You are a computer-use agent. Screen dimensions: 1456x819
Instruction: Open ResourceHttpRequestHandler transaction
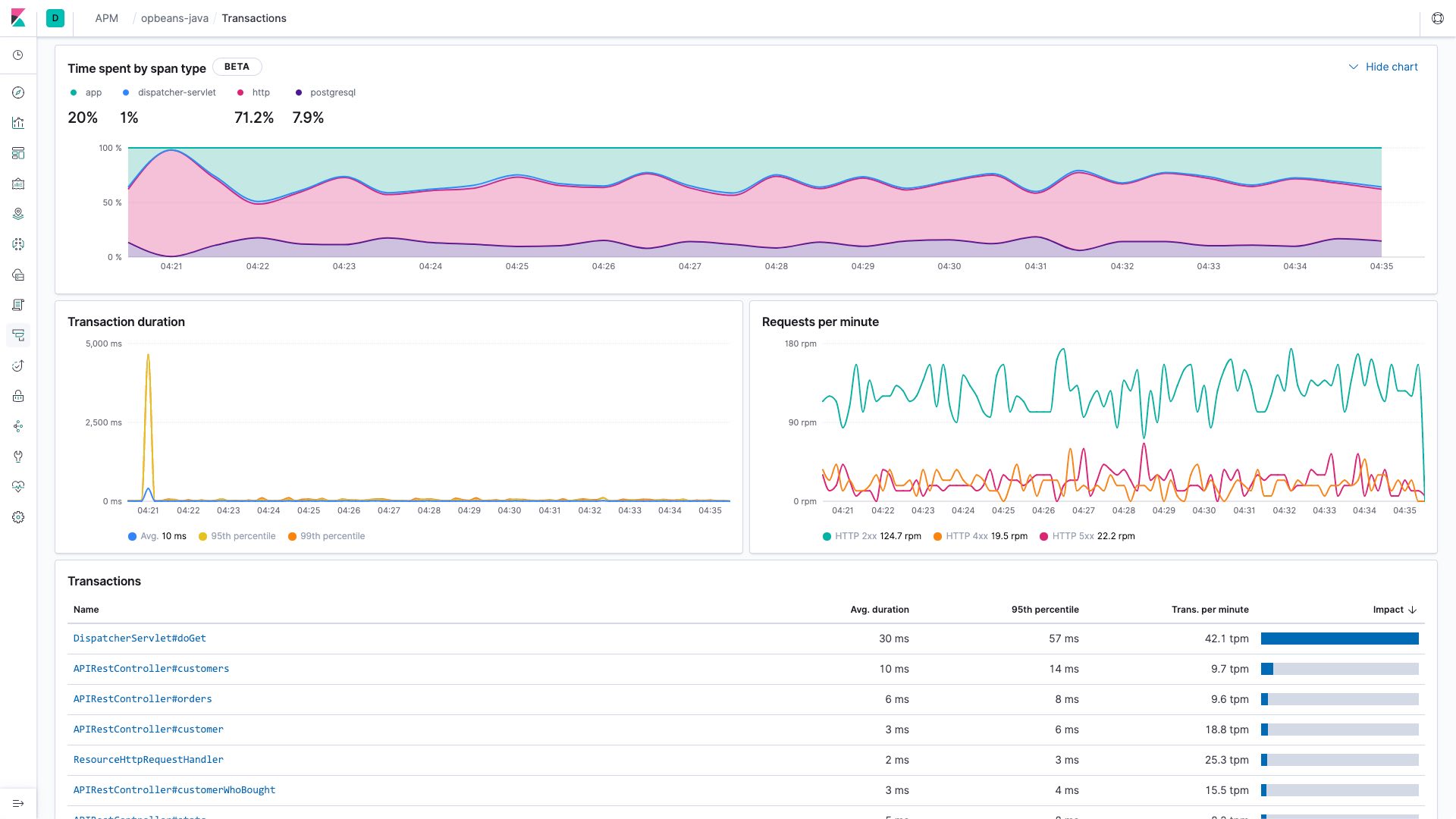click(149, 760)
